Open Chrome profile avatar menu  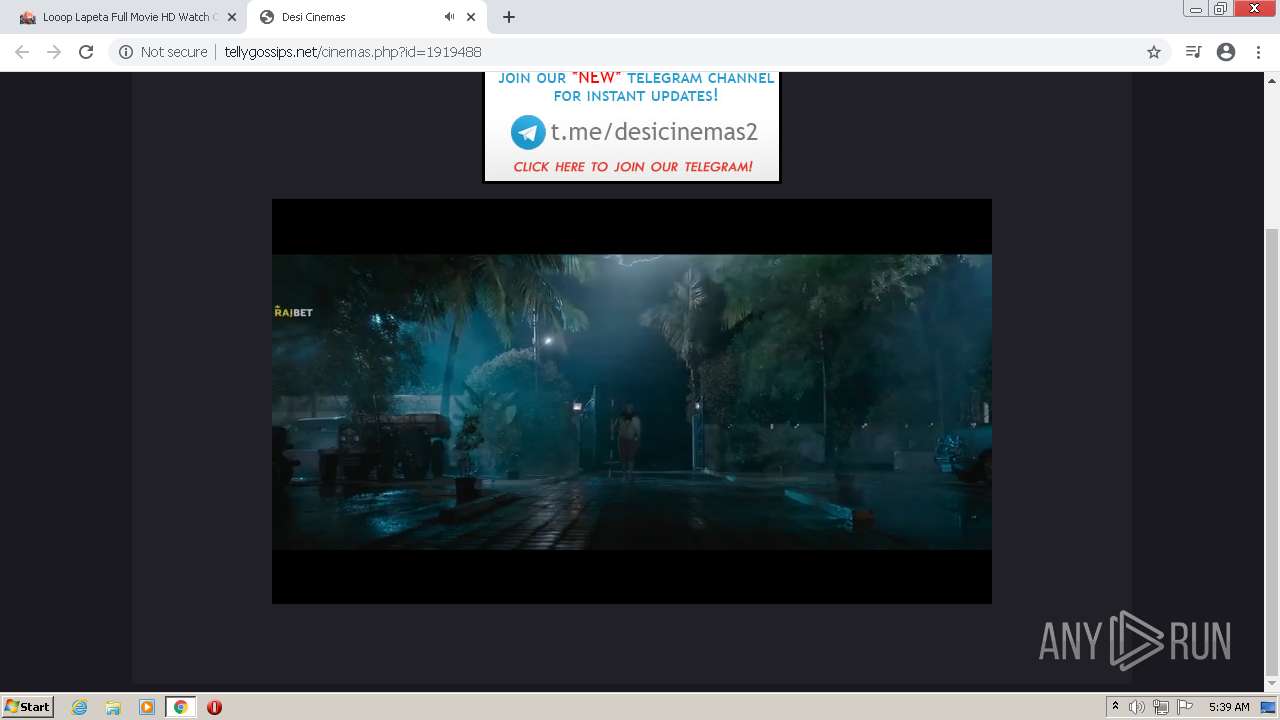1226,52
